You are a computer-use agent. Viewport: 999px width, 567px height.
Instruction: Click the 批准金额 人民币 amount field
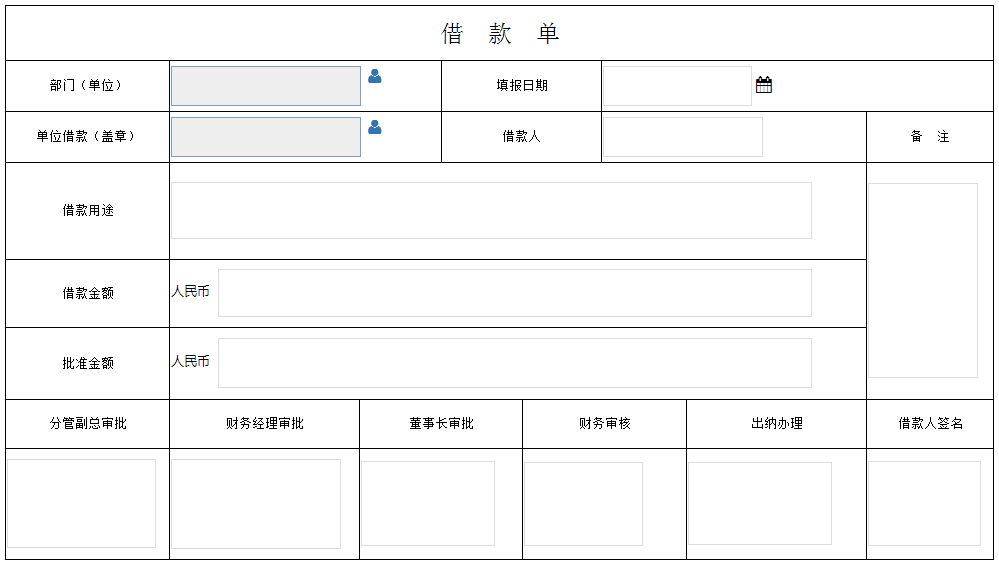[x=515, y=363]
